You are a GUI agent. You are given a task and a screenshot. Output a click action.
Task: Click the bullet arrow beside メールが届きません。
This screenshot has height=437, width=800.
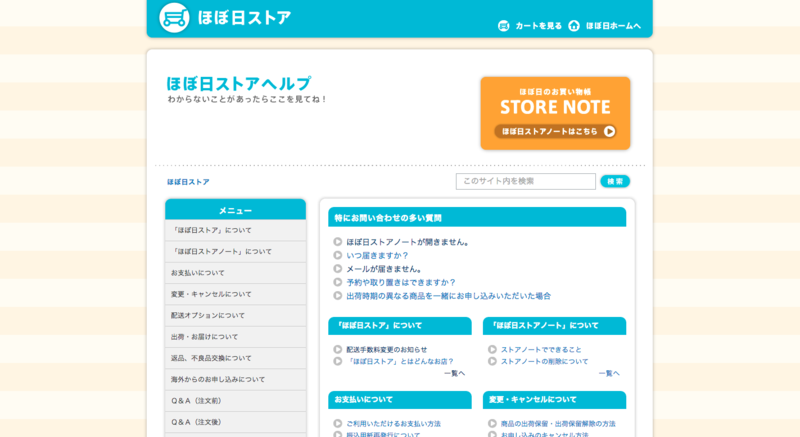coord(338,269)
